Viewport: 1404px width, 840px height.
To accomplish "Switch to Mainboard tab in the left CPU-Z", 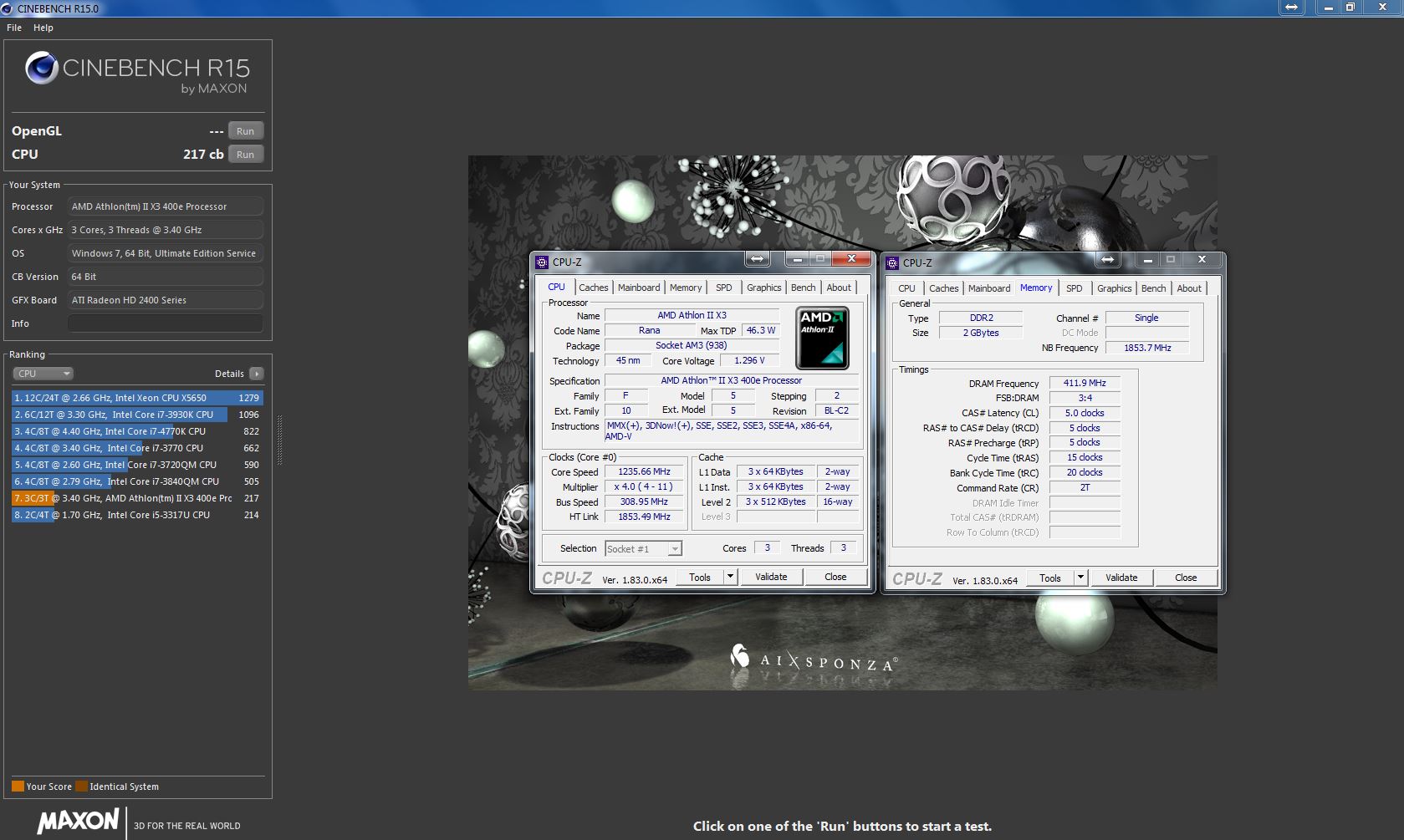I will (x=639, y=288).
